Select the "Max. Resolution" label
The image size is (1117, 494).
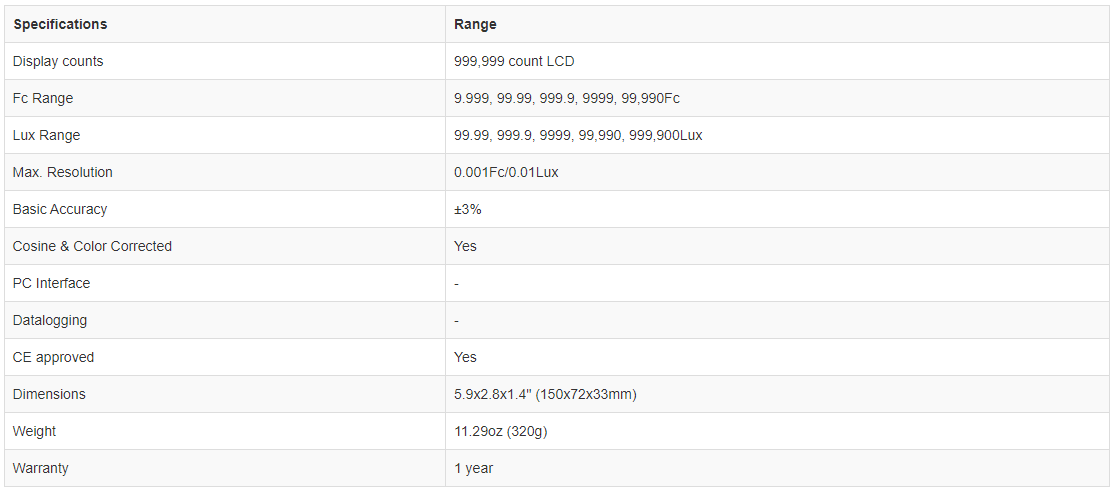pos(63,172)
